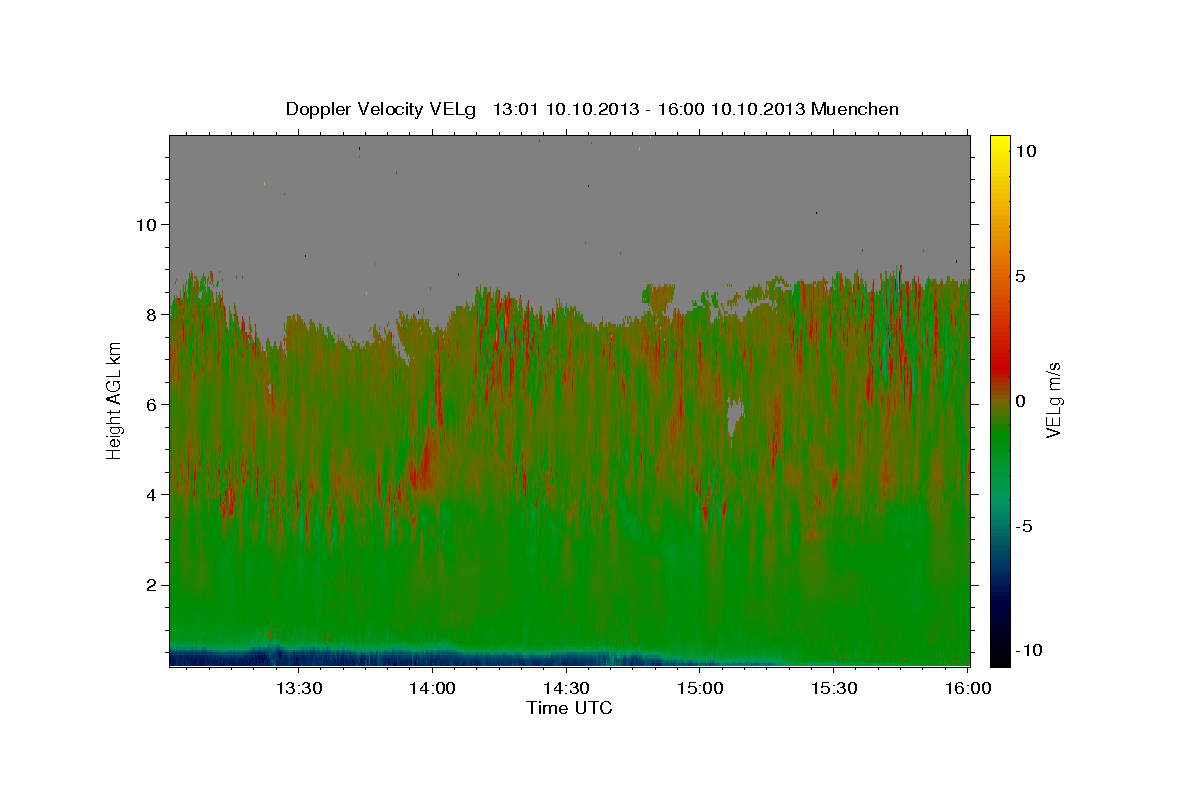Viewport: 1200px width, 800px height.
Task: Select the '14:00' time axis label
Action: [x=432, y=688]
